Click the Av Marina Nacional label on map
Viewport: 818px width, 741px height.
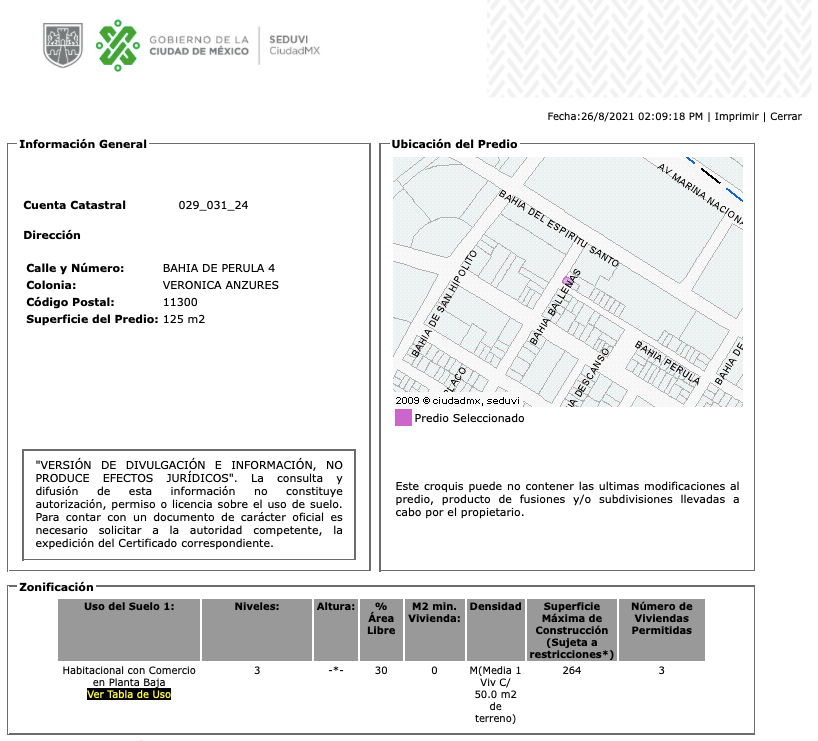tap(700, 194)
